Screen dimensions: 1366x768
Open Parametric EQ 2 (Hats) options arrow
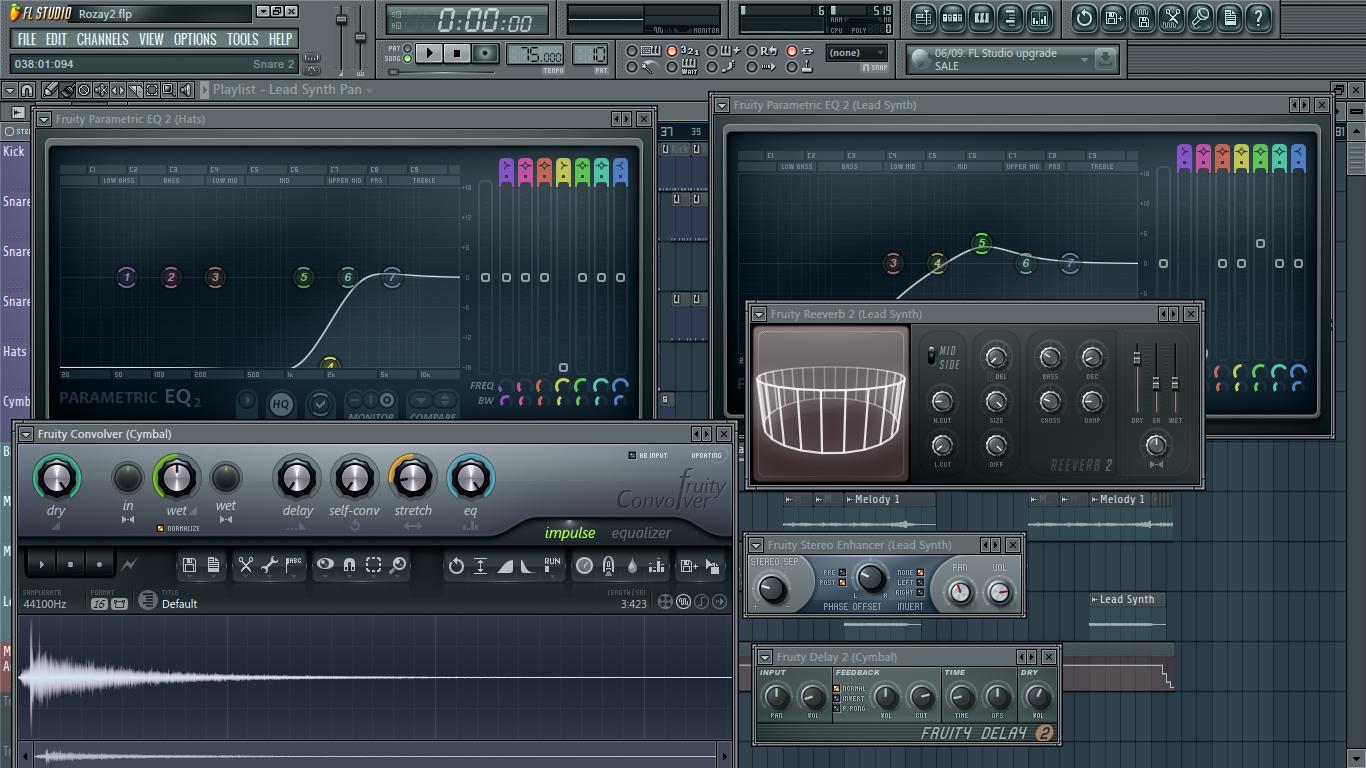pos(43,119)
